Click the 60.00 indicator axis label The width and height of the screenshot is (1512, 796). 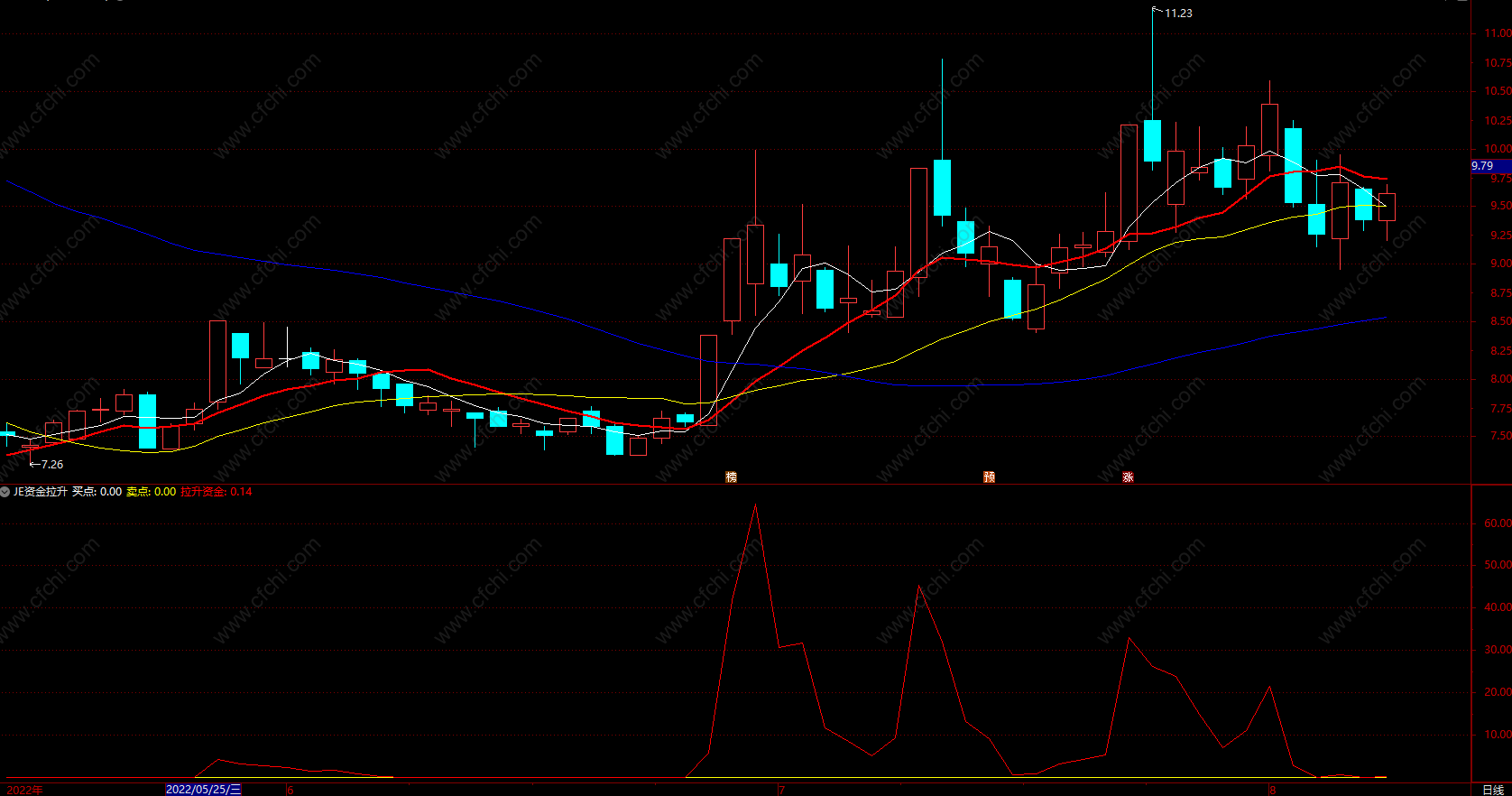[x=1497, y=523]
